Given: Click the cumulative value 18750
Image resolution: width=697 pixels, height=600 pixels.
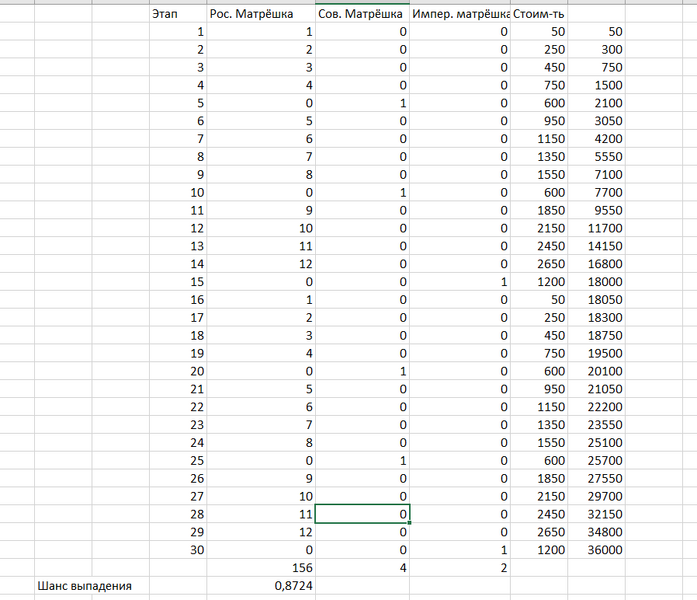Looking at the screenshot, I should click(x=596, y=336).
